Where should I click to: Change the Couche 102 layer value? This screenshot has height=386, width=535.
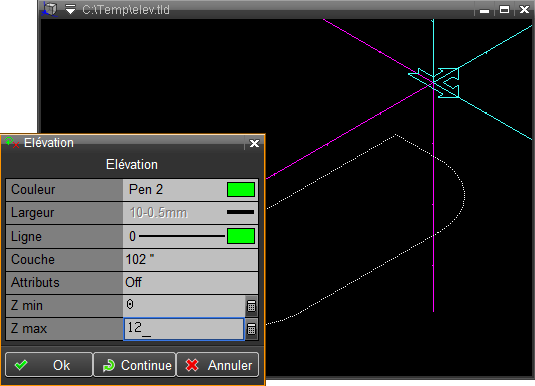190,260
